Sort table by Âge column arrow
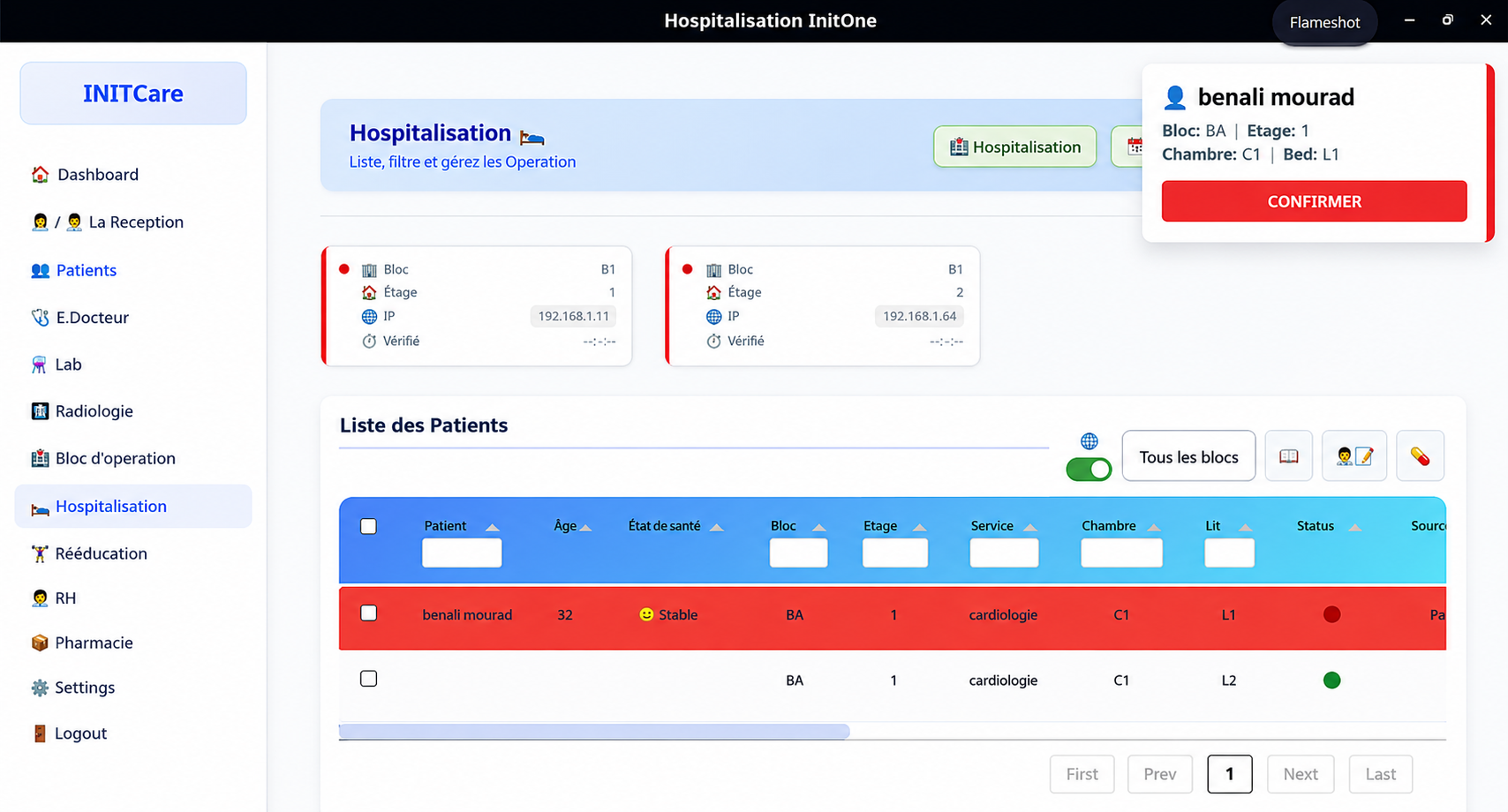 pyautogui.click(x=585, y=527)
